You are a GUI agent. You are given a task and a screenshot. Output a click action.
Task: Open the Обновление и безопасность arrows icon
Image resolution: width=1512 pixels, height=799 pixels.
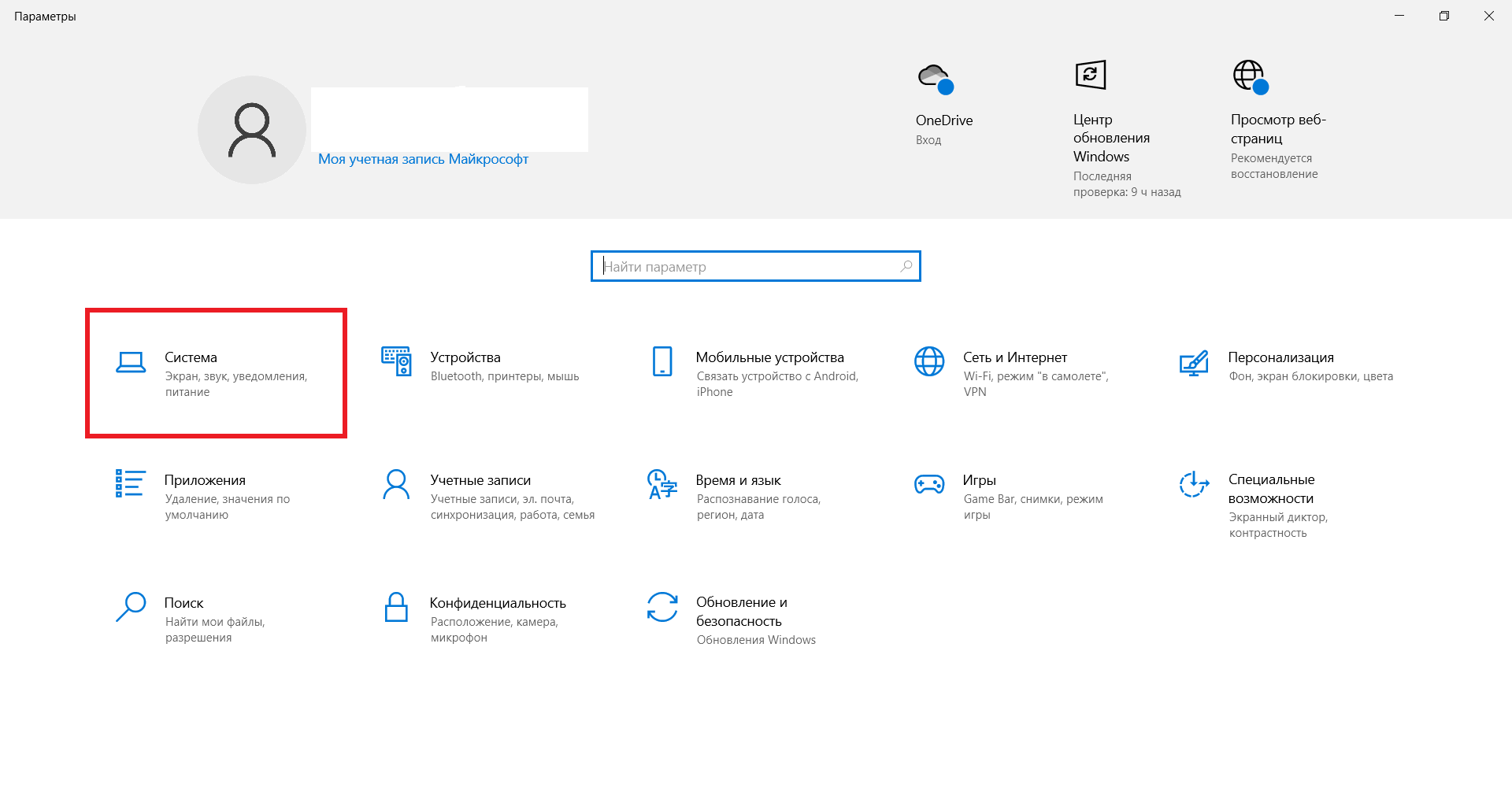662,607
